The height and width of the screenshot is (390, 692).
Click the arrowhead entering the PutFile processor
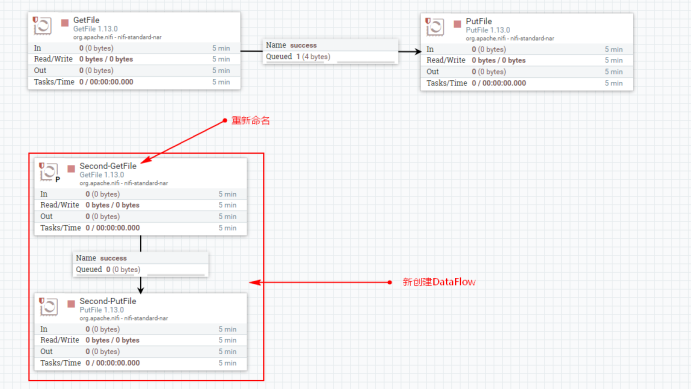[x=417, y=52]
